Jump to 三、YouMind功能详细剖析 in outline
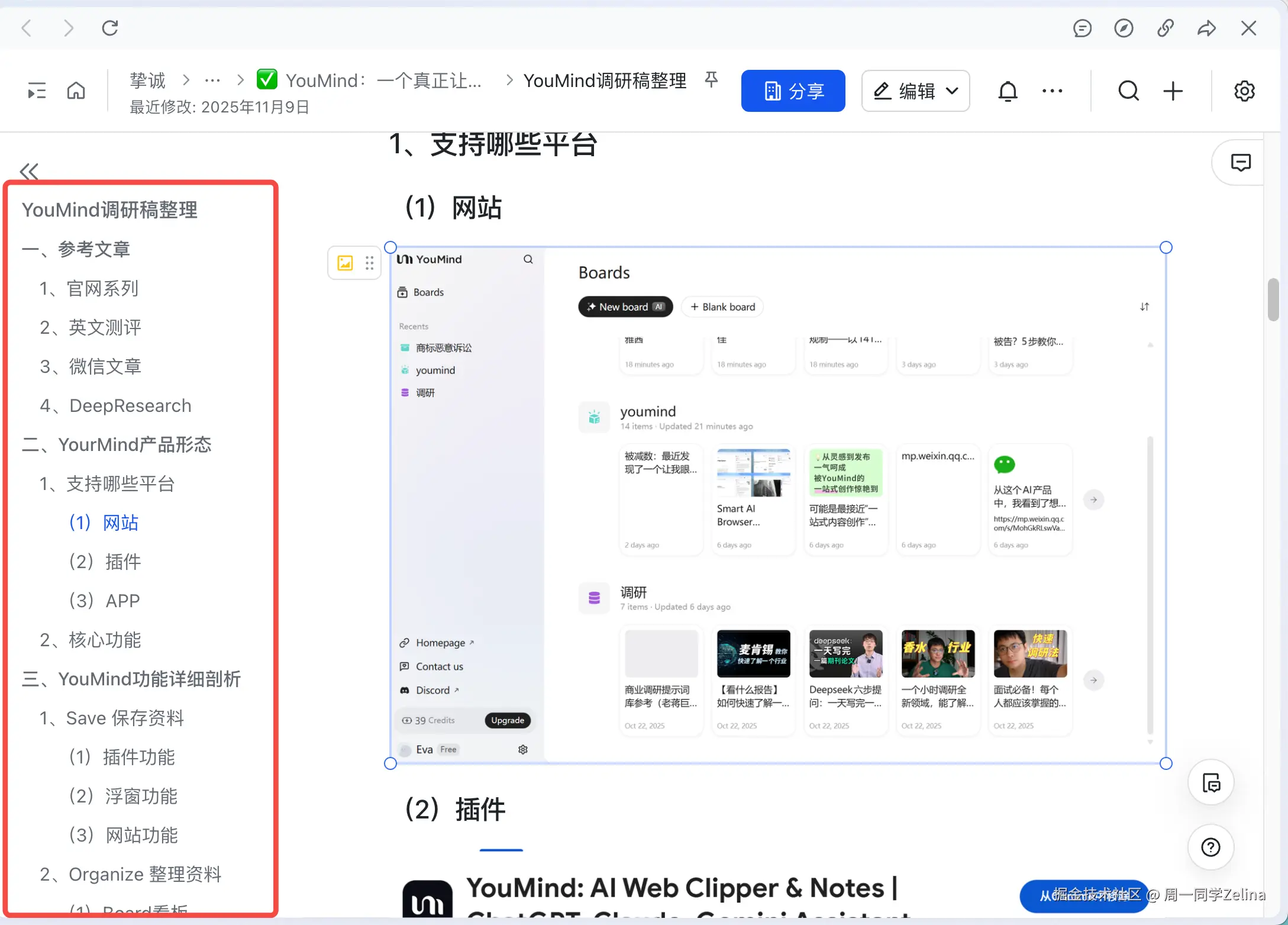 tap(131, 679)
